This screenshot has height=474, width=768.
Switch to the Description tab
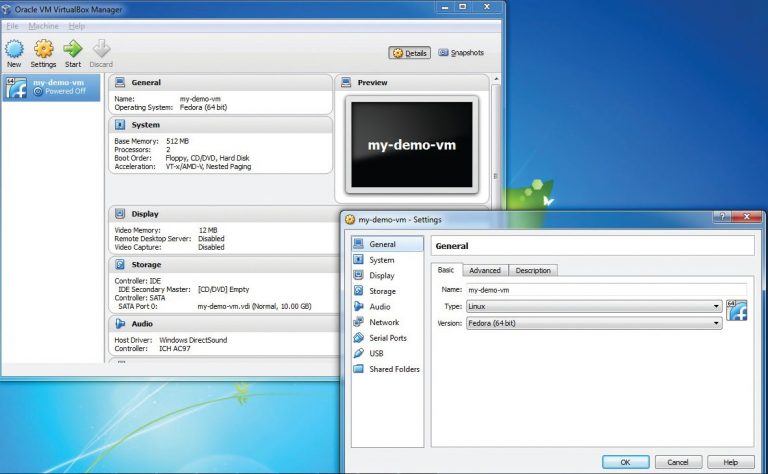point(533,270)
